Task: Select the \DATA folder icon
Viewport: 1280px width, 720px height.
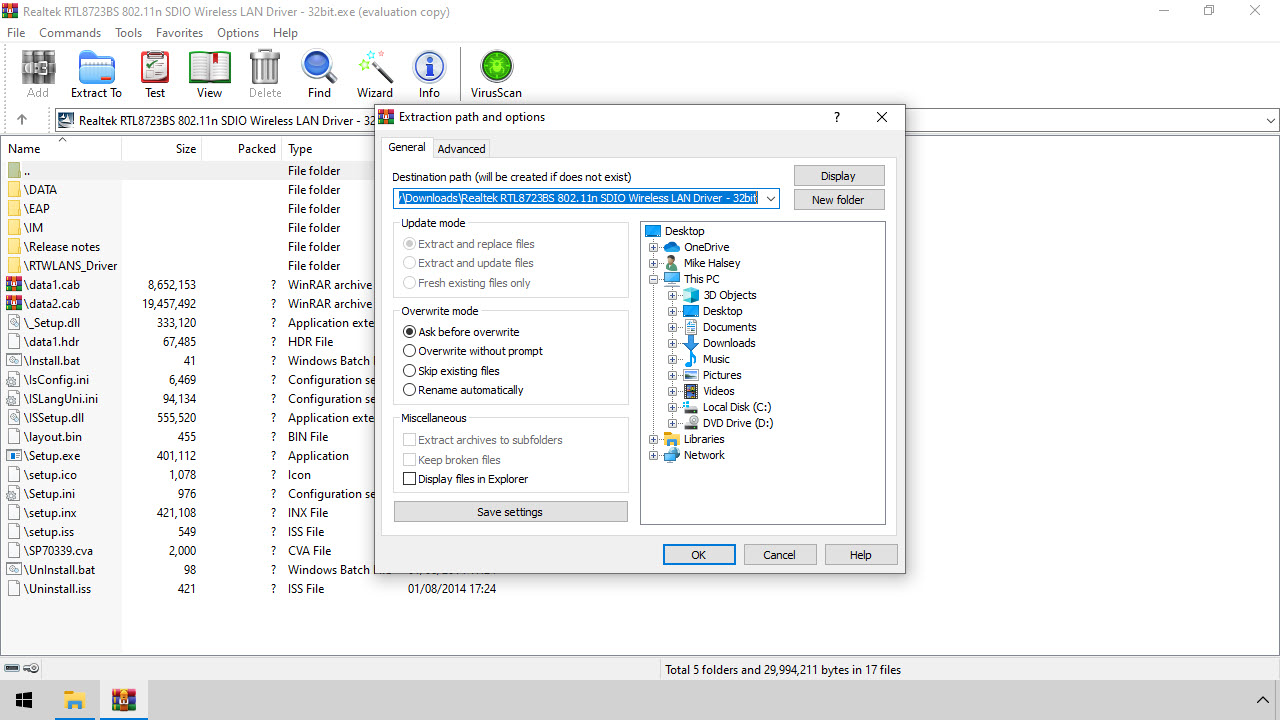Action: [x=14, y=189]
